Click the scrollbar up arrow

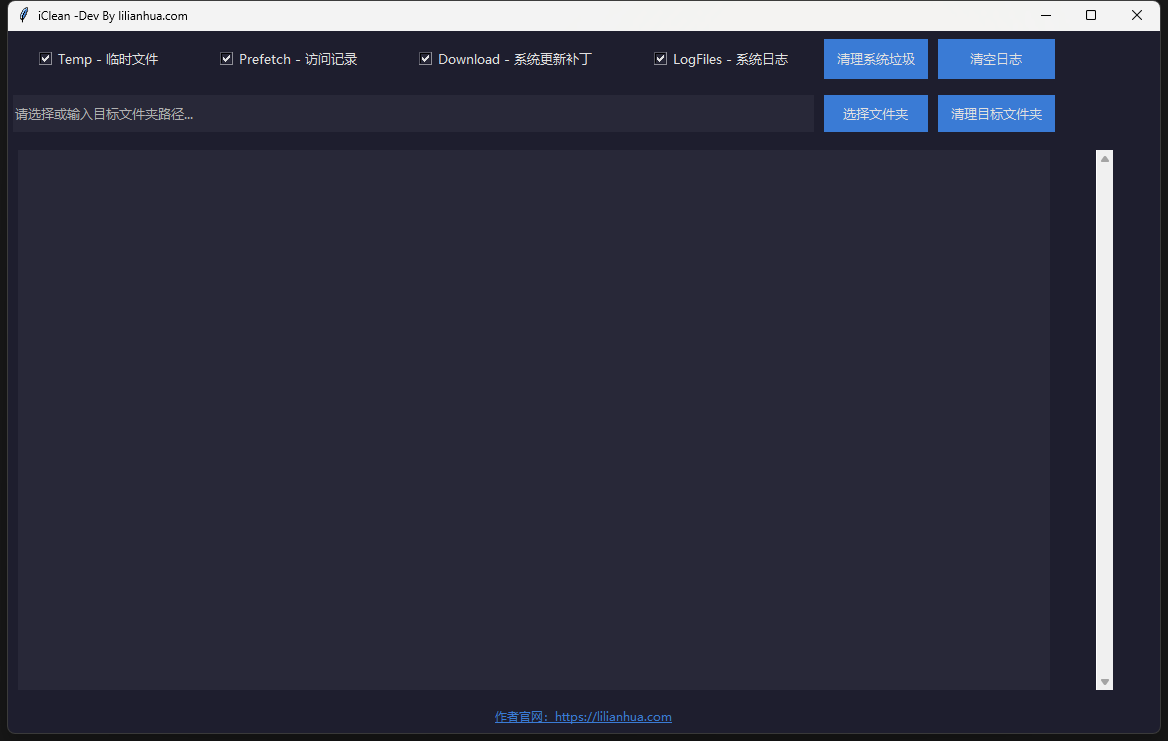(x=1105, y=158)
